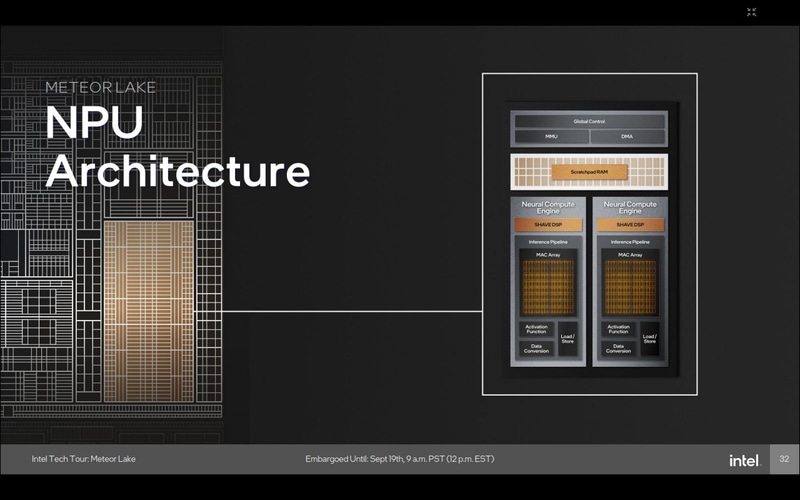Screen dimensions: 800x500
Task: Select the left SHAVE DSP bar
Action: [x=548, y=224]
